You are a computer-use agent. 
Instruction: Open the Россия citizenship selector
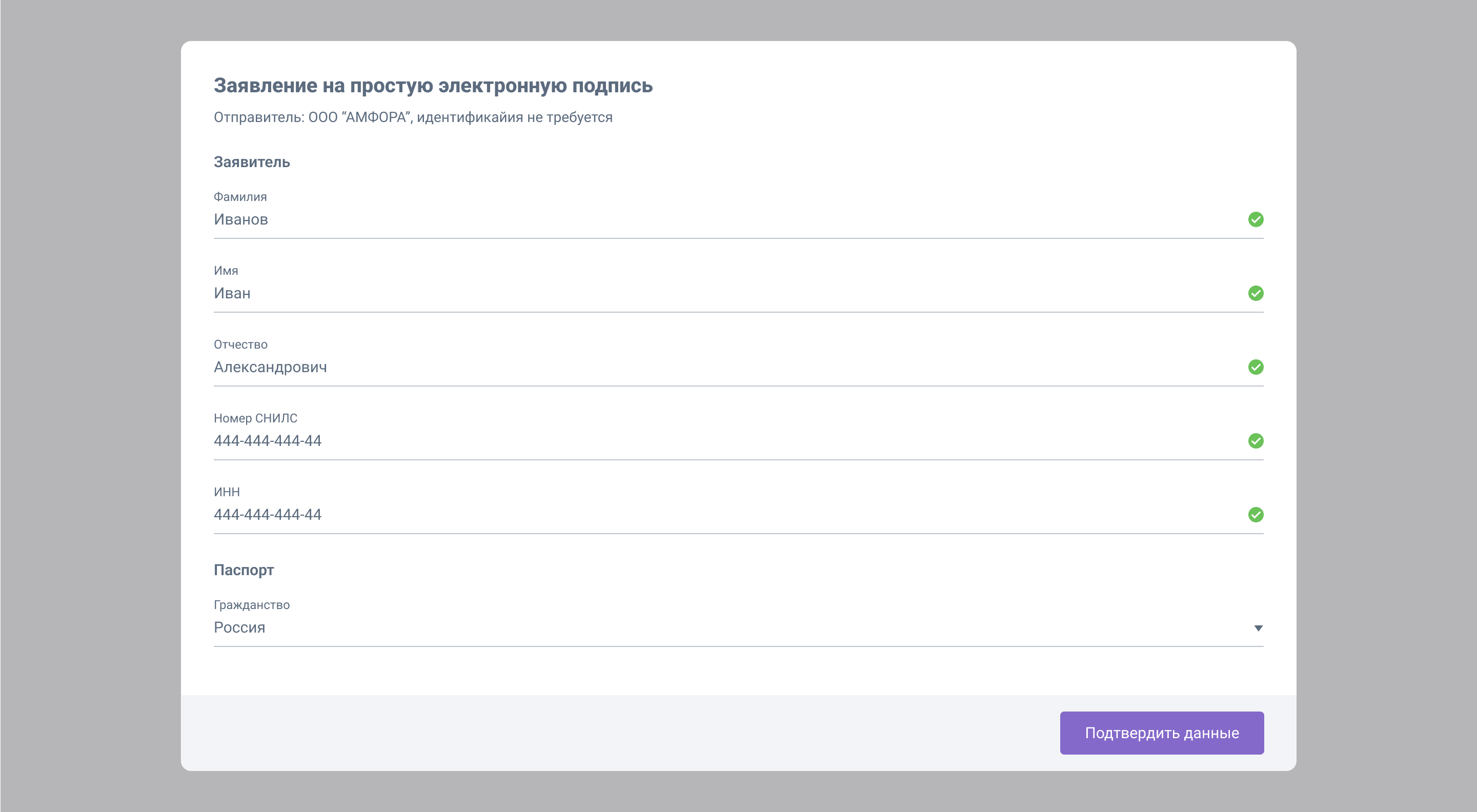click(x=688, y=628)
